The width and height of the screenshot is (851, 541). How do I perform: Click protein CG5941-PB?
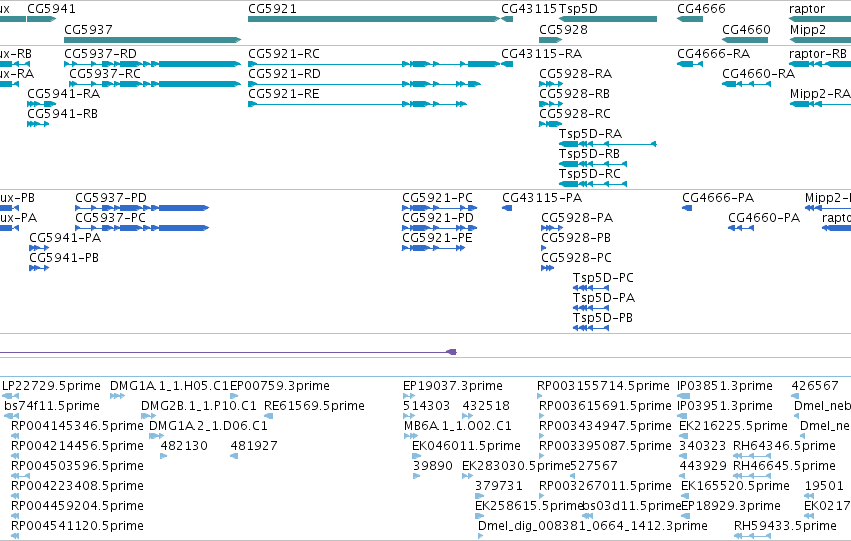point(39,268)
